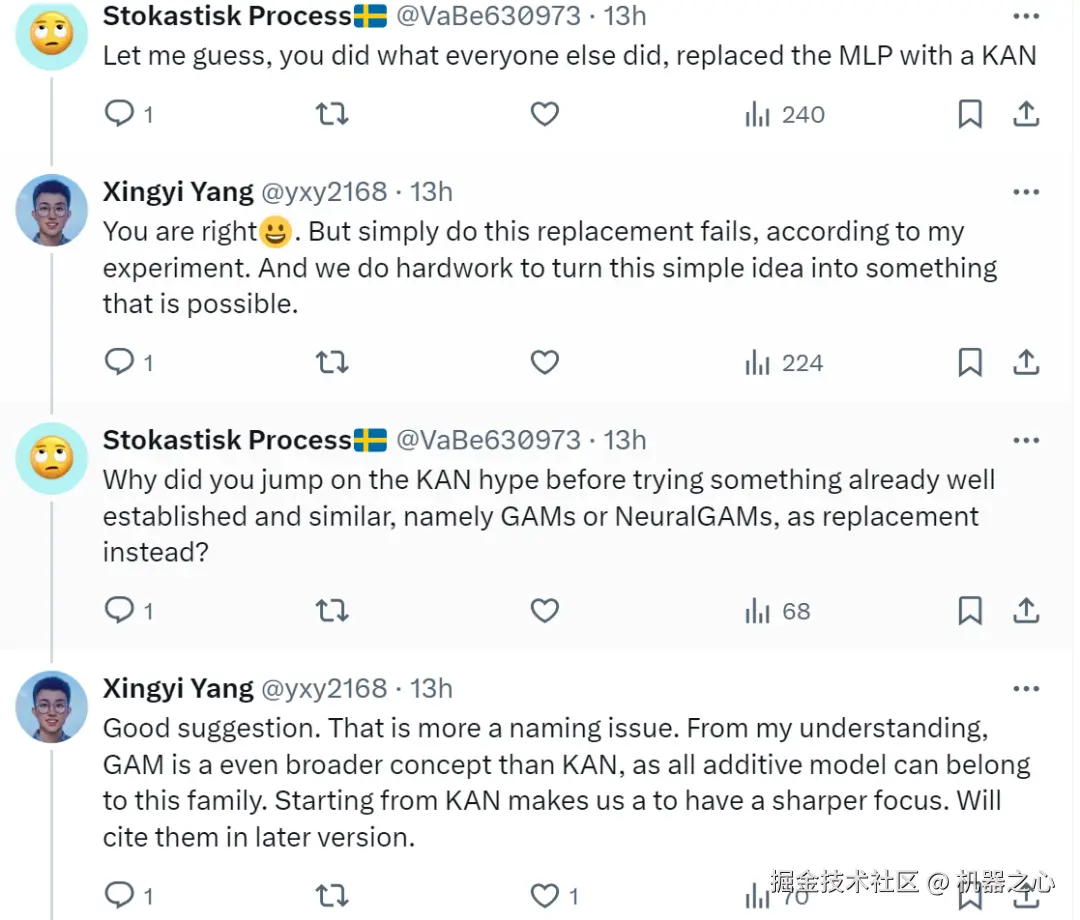Reply to the "KAN hype" tweet
1080x920 pixels.
tap(120, 611)
